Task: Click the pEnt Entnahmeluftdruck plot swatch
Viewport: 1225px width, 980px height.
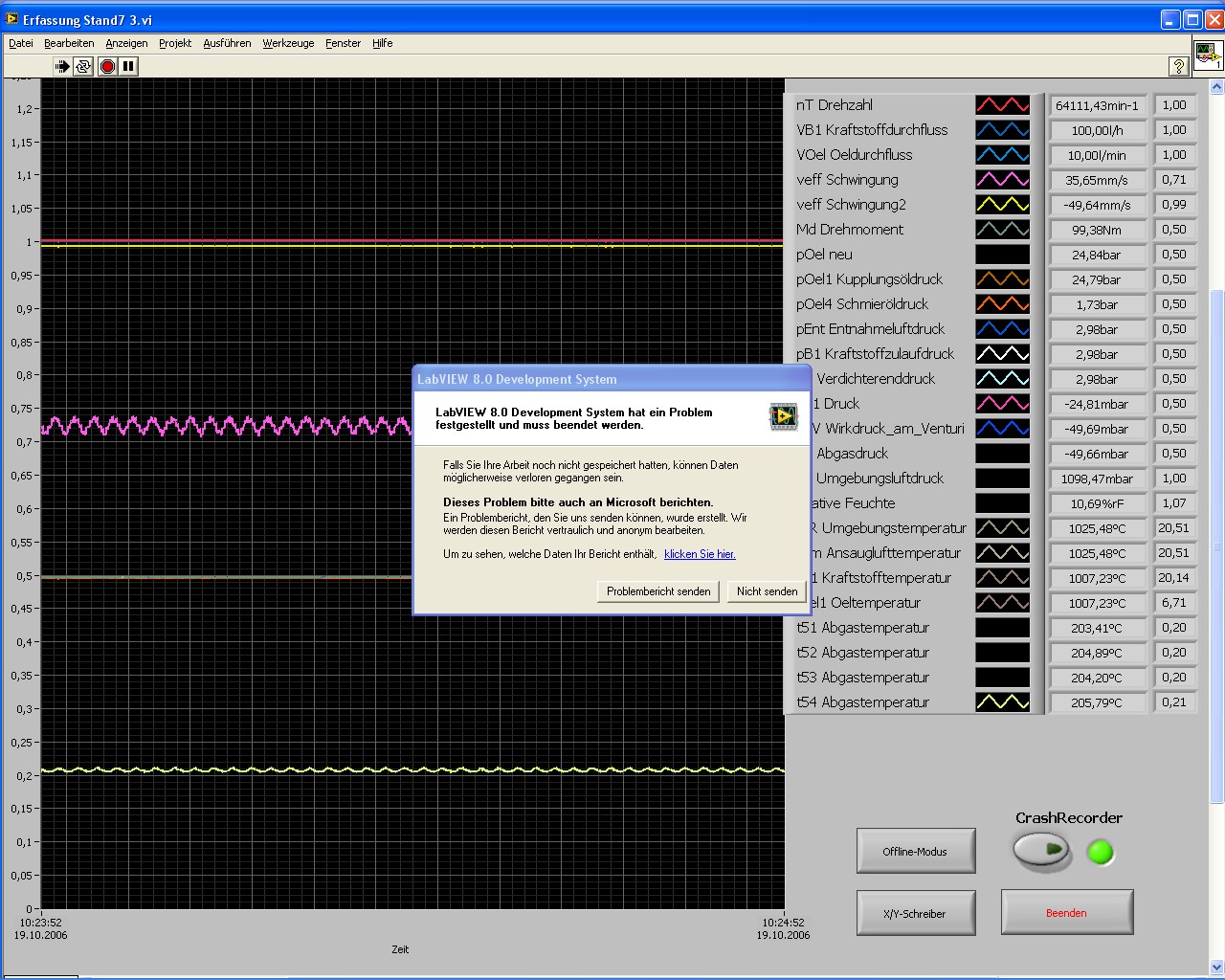Action: [1003, 329]
